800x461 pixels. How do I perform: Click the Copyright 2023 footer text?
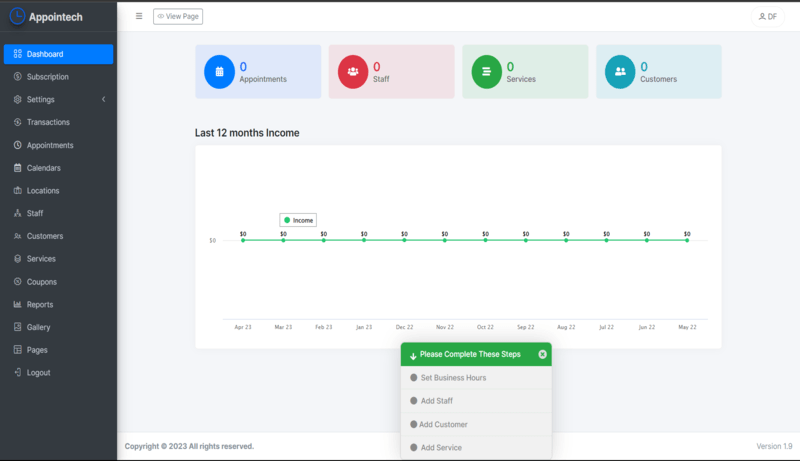coord(189,446)
